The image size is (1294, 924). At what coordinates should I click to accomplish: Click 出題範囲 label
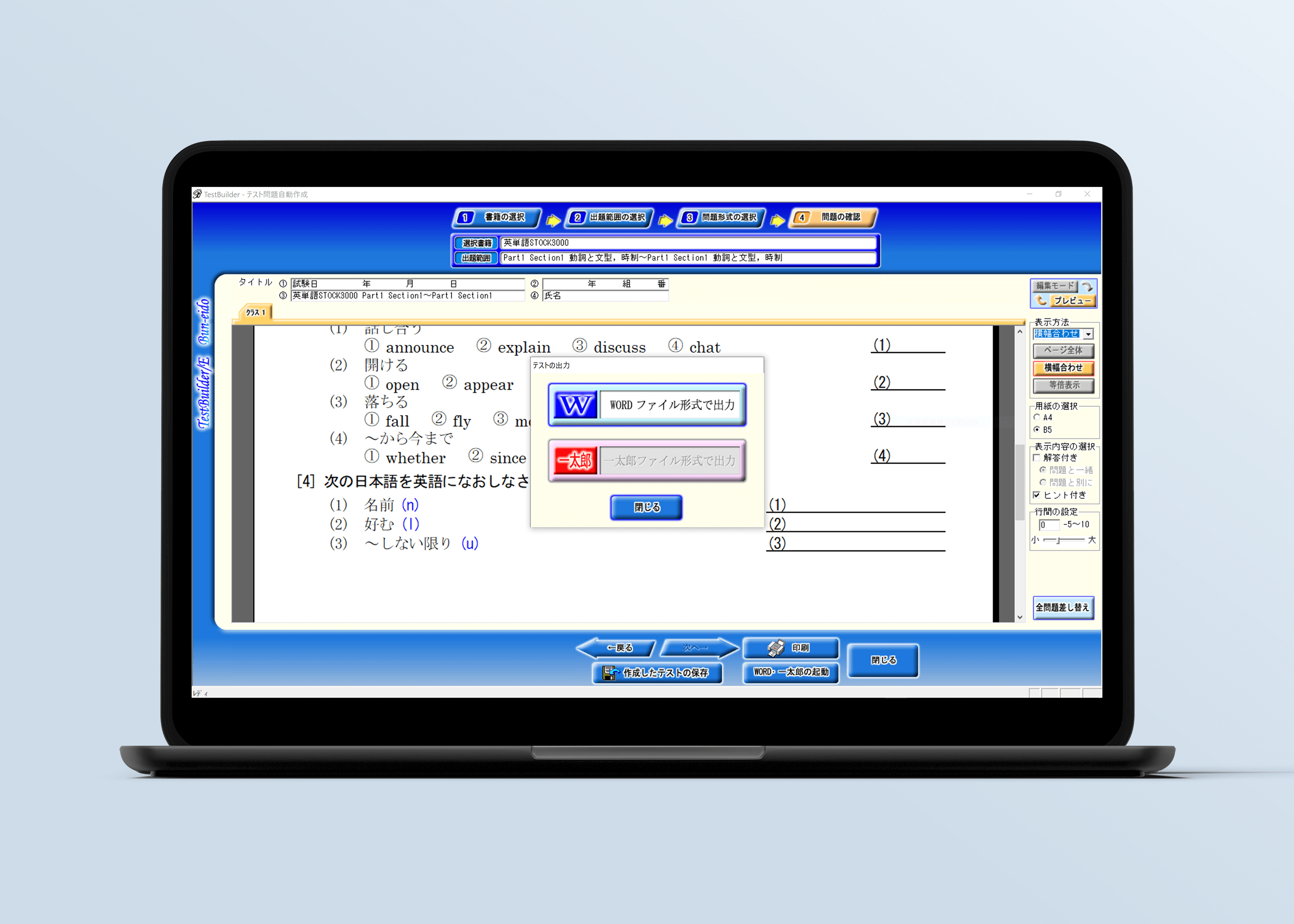point(476,258)
